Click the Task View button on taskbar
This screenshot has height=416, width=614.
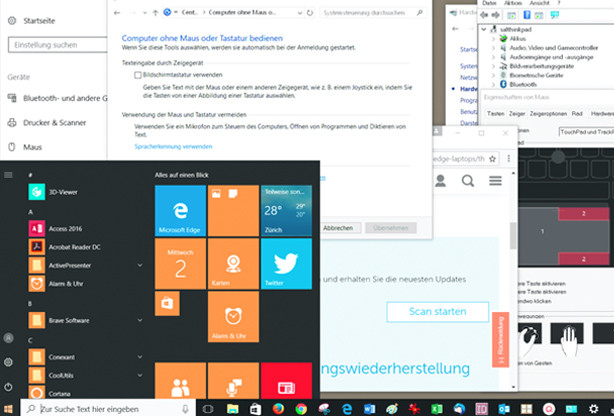click(x=208, y=409)
